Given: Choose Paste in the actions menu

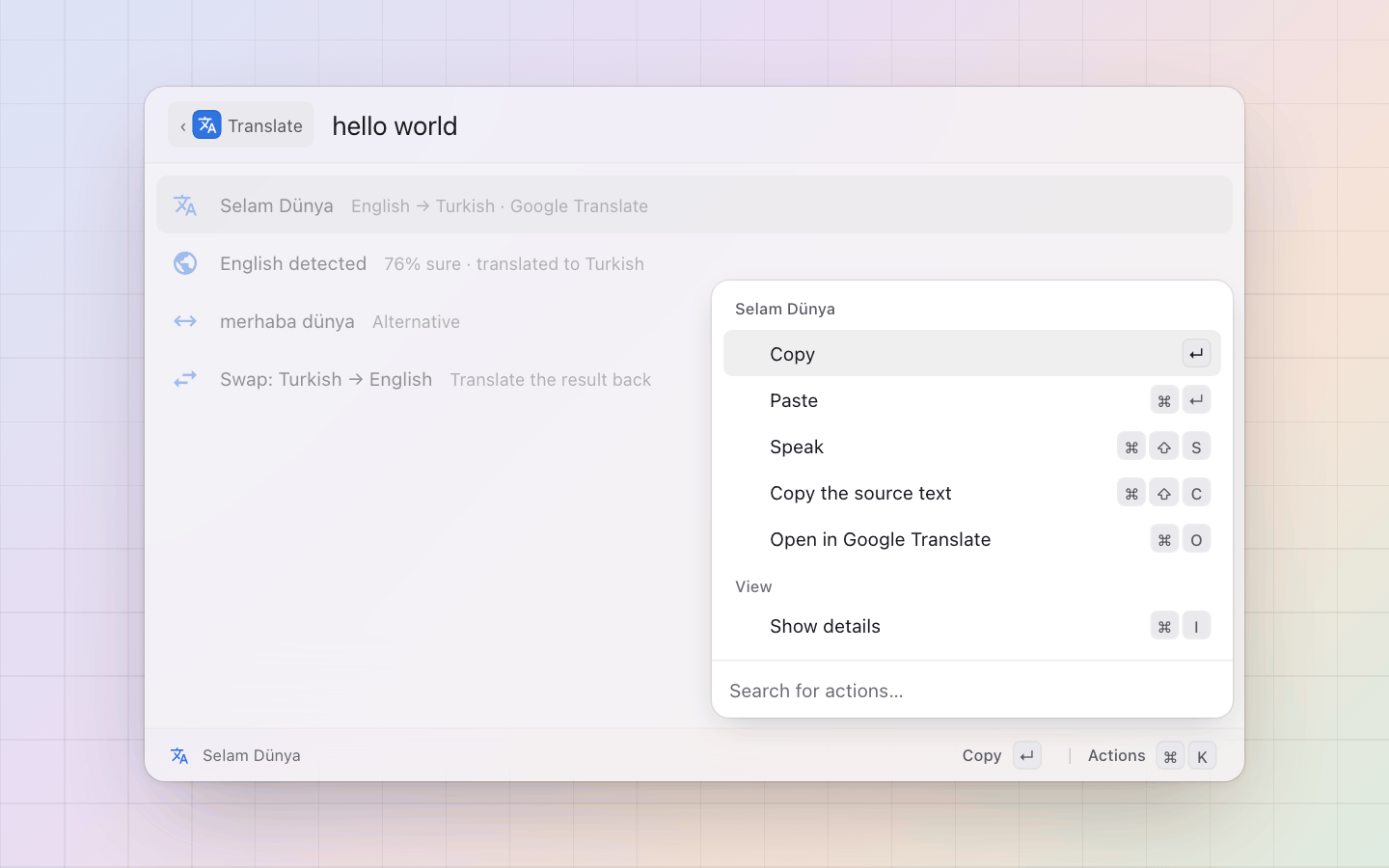Looking at the screenshot, I should 972,400.
